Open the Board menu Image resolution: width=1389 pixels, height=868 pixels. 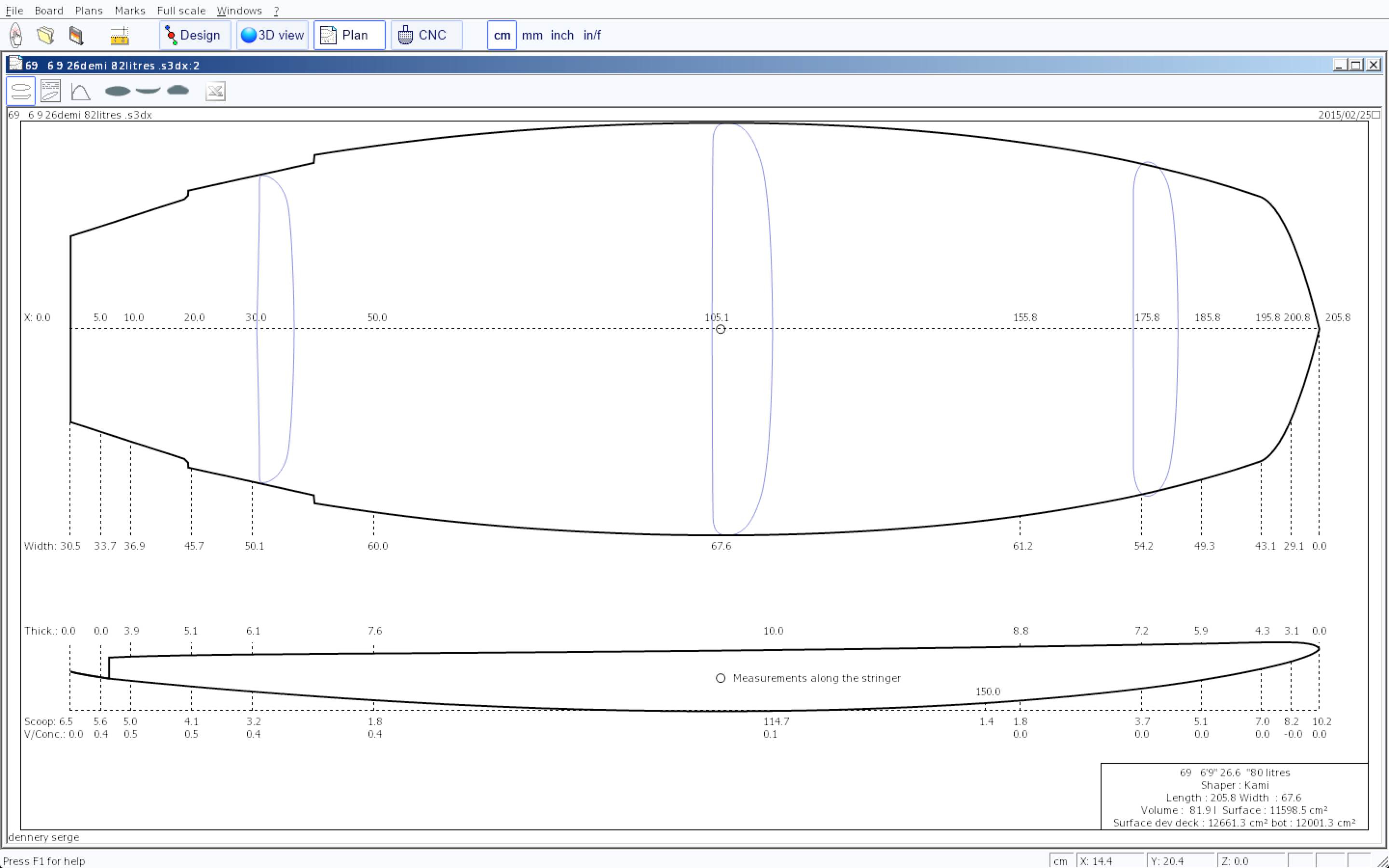click(x=49, y=10)
